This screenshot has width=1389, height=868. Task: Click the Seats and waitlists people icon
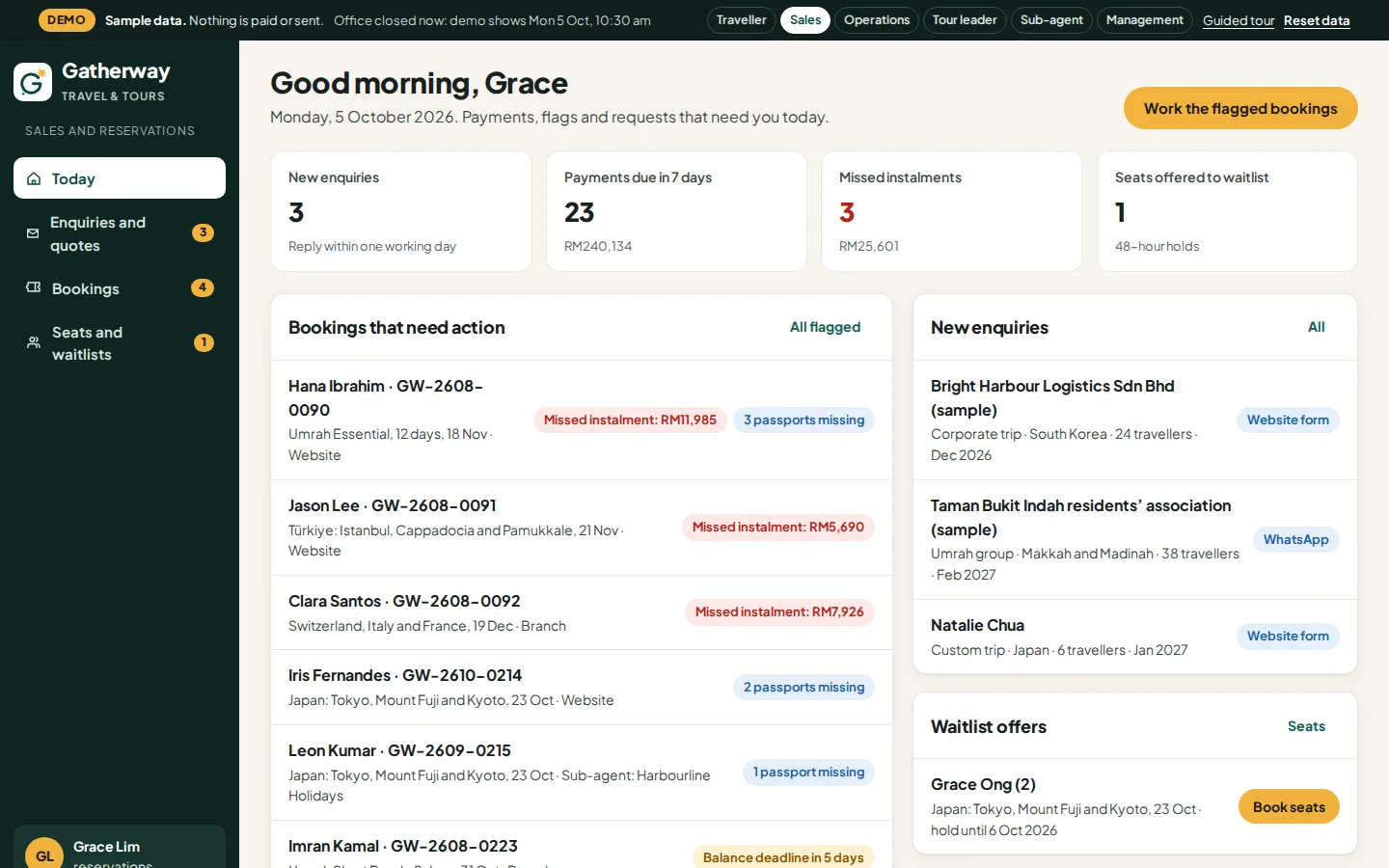point(34,342)
